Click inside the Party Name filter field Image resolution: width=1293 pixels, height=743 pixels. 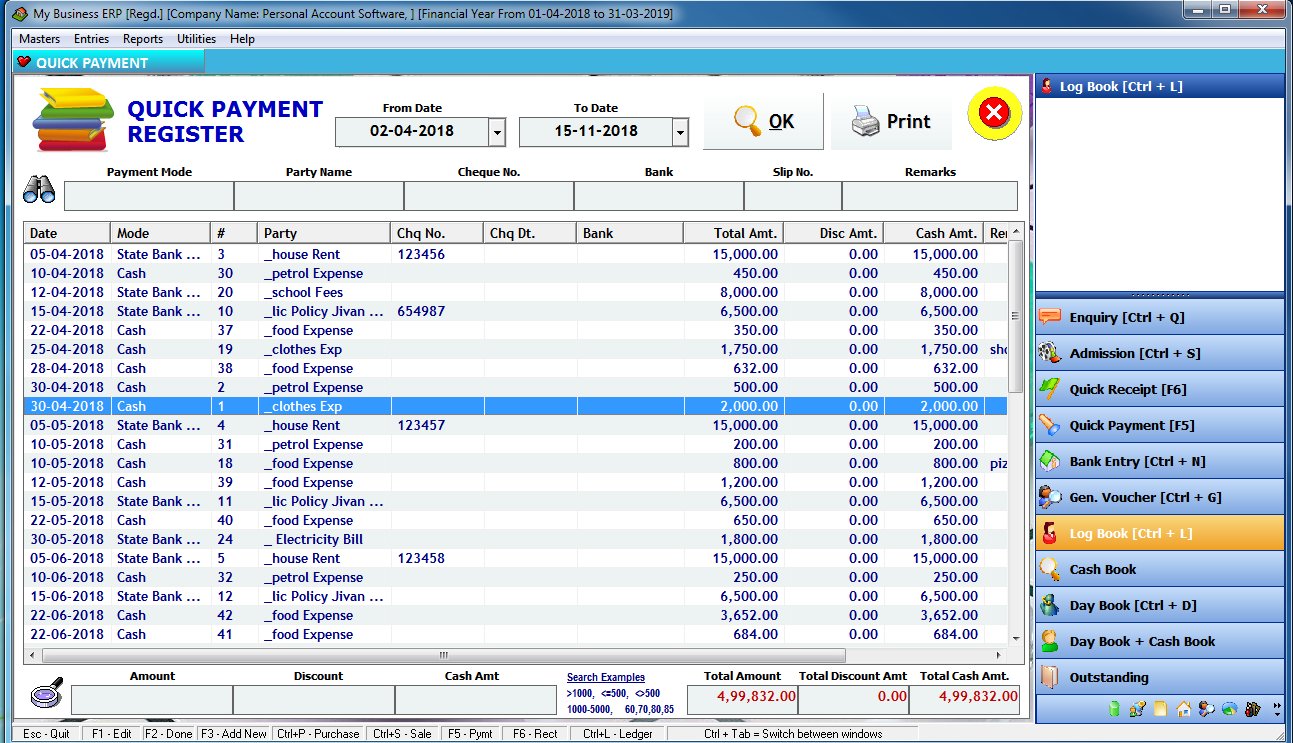[x=318, y=196]
